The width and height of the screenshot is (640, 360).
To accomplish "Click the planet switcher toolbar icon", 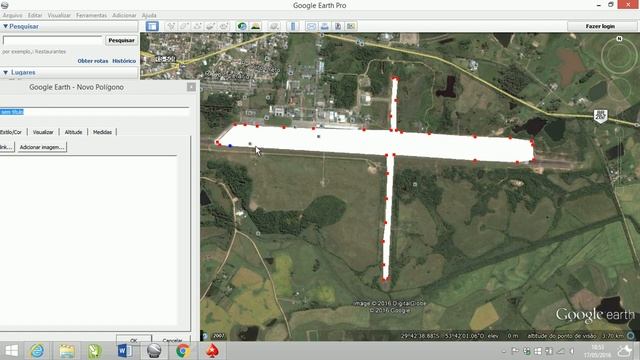I will pyautogui.click(x=274, y=26).
